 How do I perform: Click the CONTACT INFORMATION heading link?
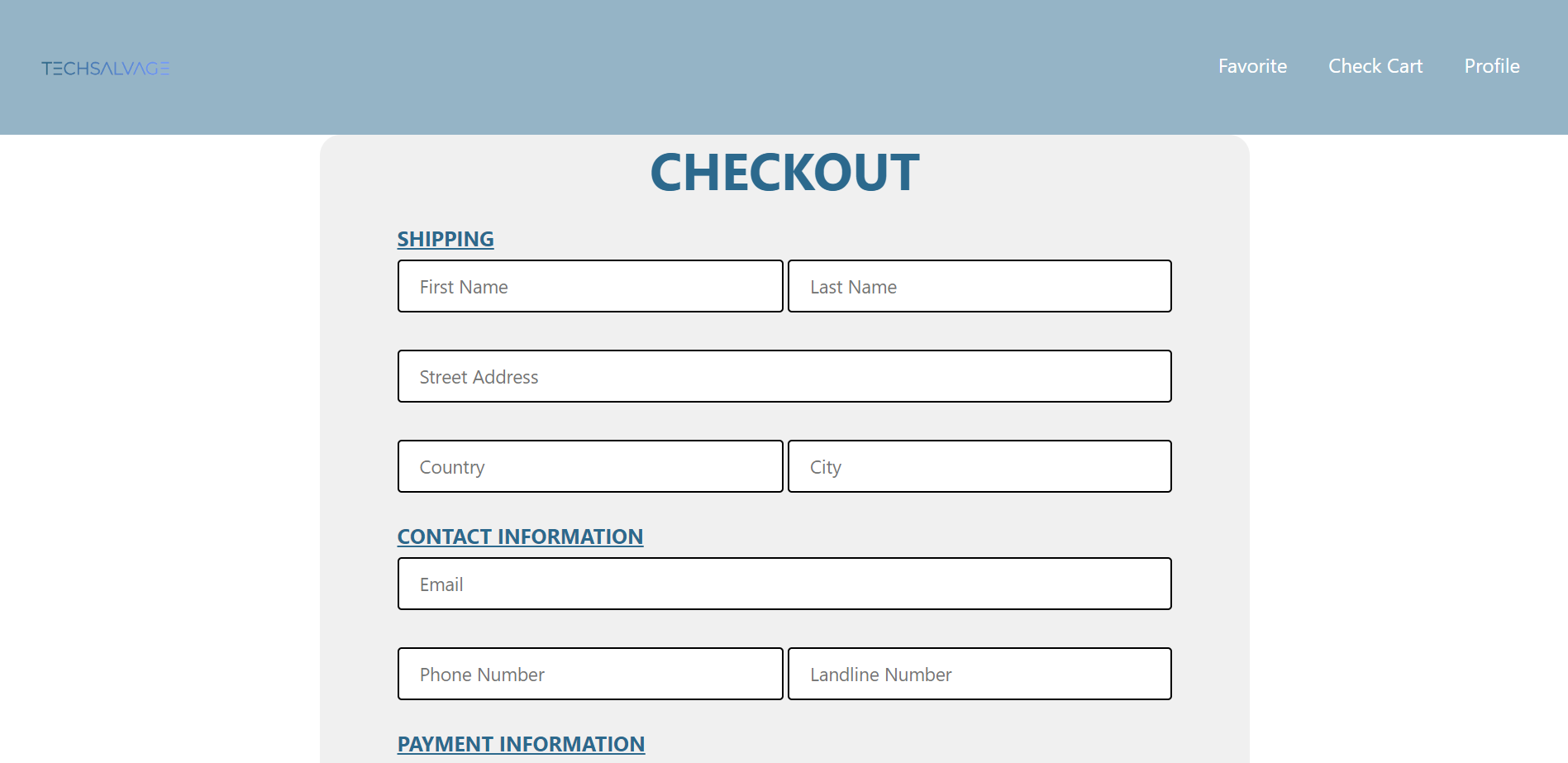(520, 536)
